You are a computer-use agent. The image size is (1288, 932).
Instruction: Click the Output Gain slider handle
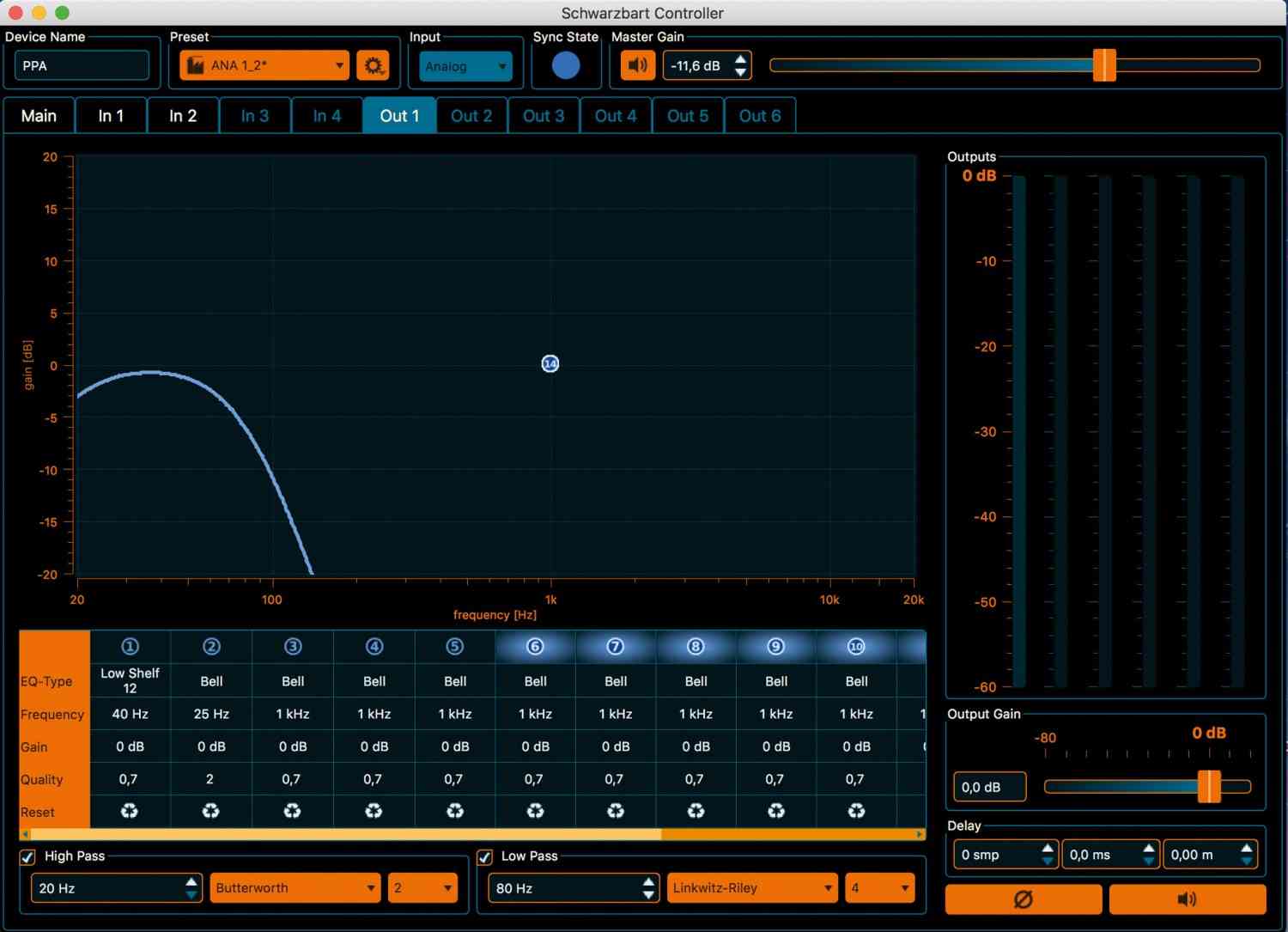tap(1209, 786)
